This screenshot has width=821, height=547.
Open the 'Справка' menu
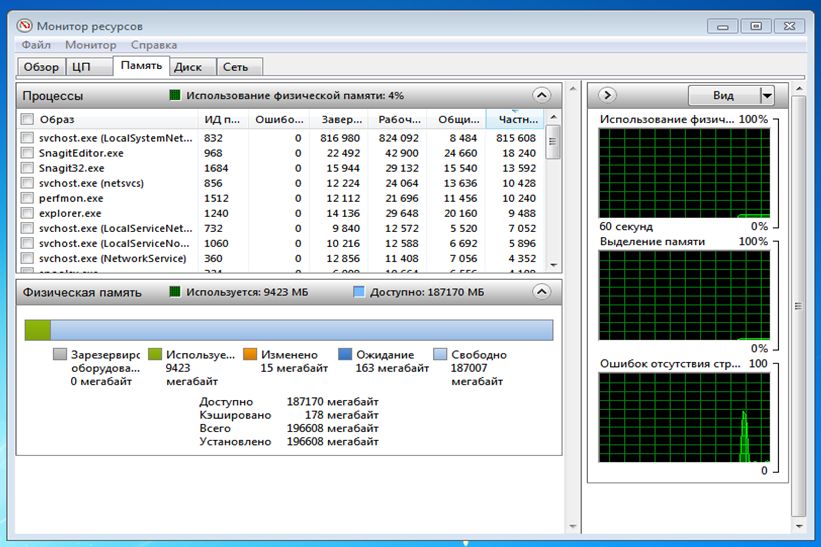coord(154,45)
